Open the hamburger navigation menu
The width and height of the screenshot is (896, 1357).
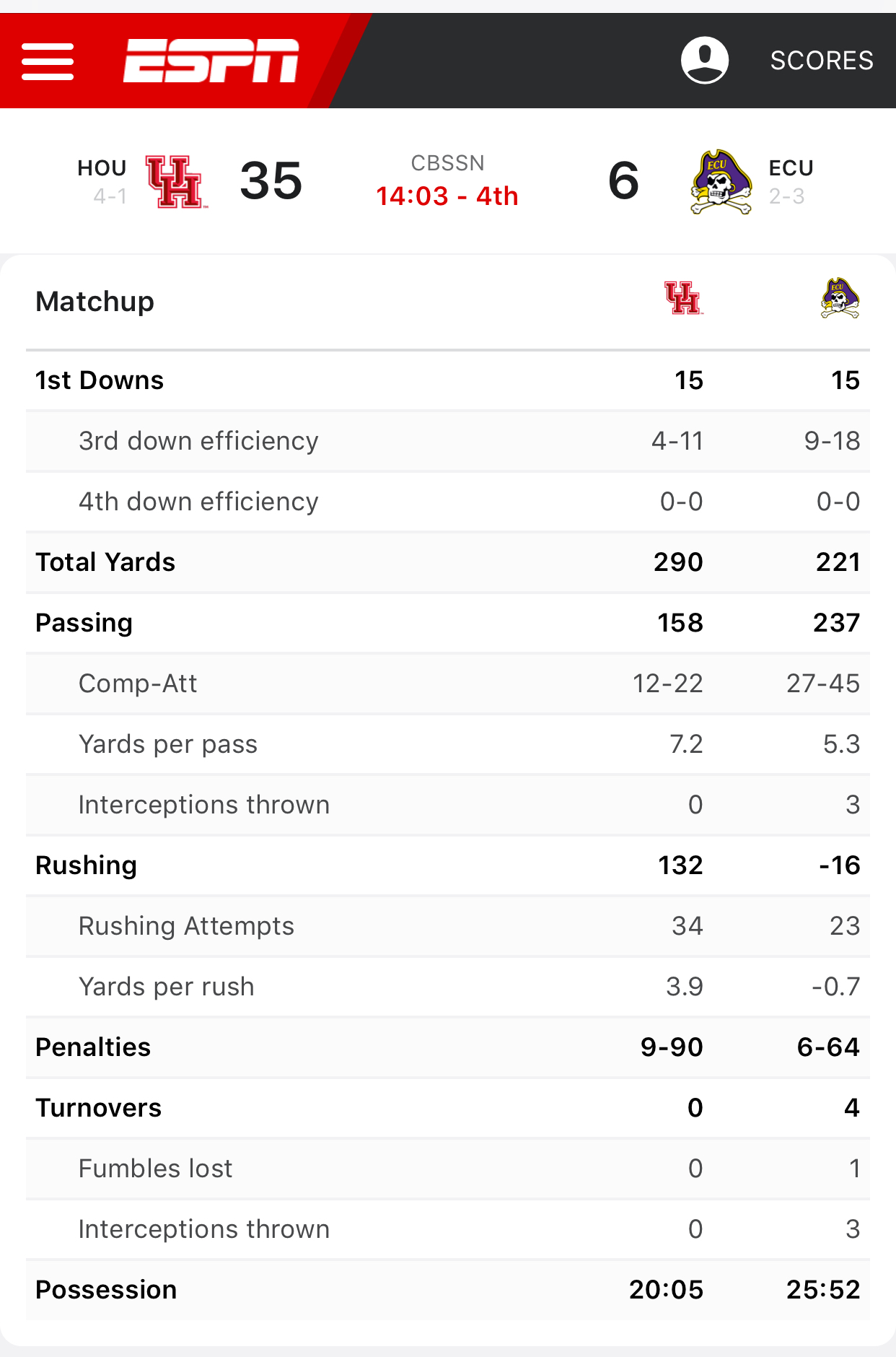click(48, 61)
